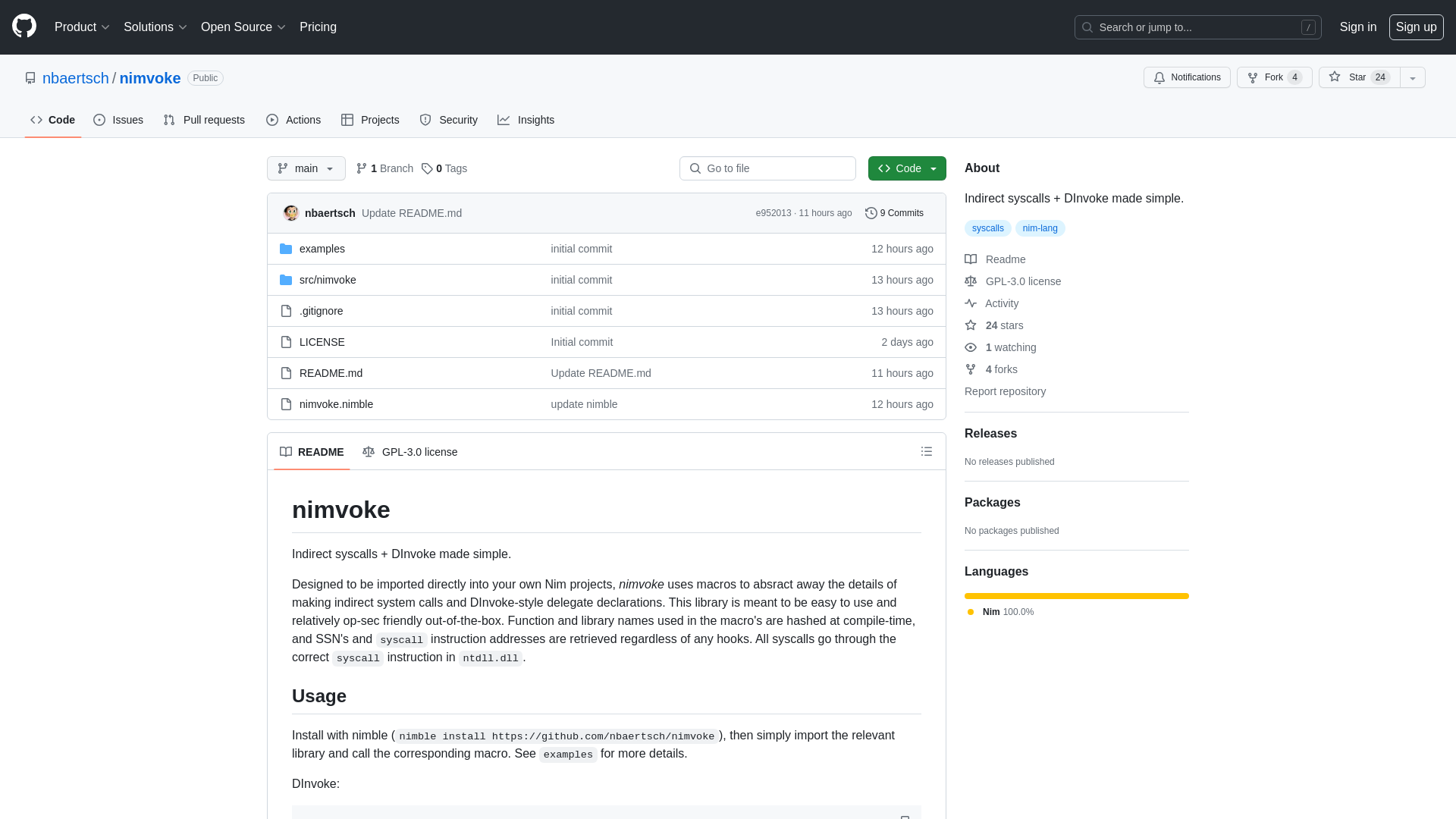This screenshot has width=1456, height=819.
Task: Expand the Open Source menu
Action: pos(243,27)
